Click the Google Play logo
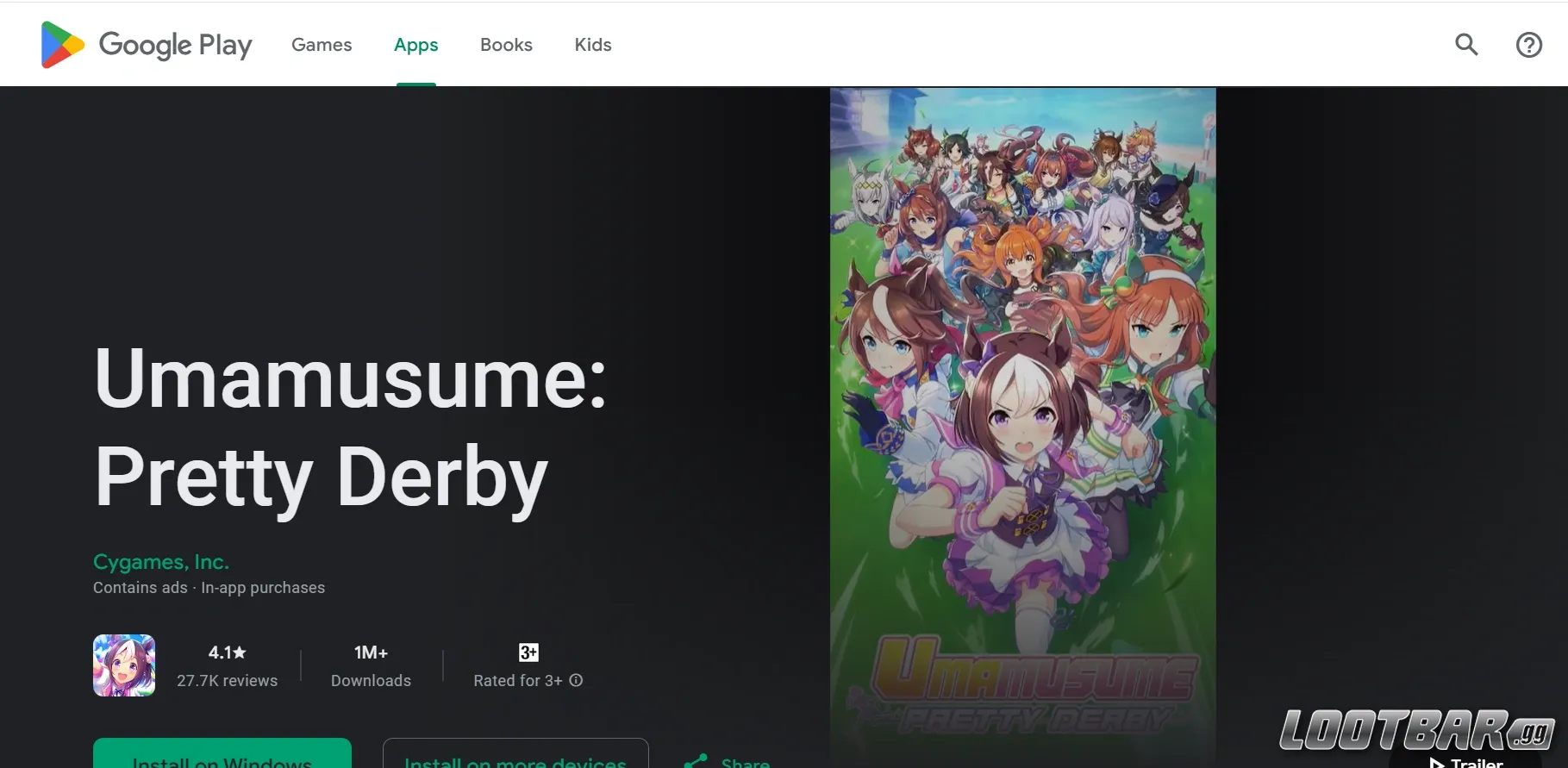1568x768 pixels. (x=147, y=45)
